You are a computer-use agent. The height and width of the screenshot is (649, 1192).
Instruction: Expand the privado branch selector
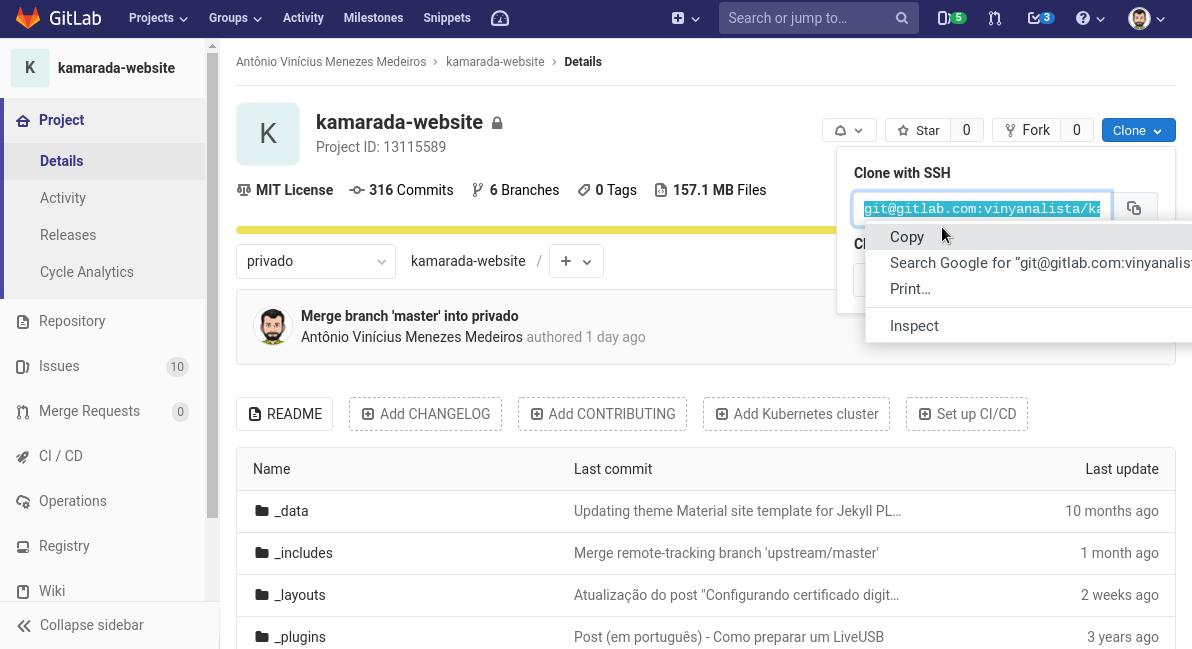pyautogui.click(x=315, y=261)
